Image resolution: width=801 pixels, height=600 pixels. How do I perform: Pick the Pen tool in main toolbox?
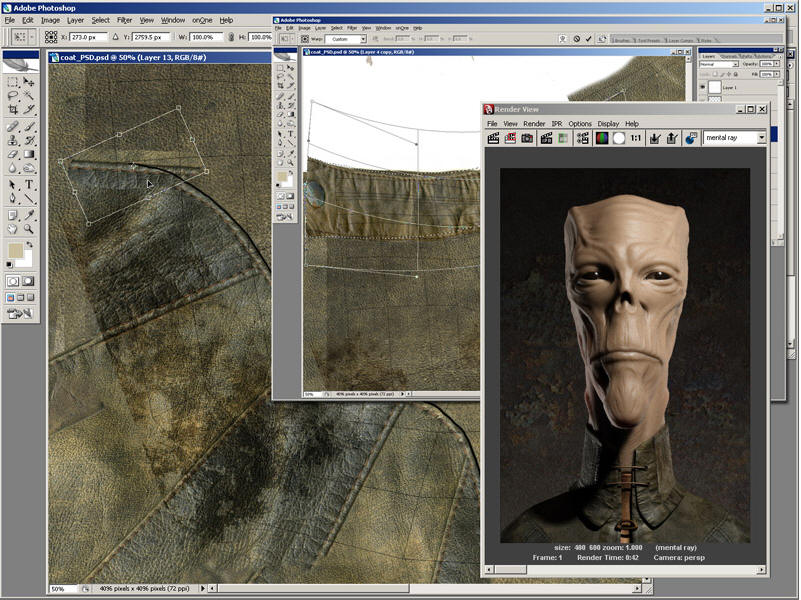tap(13, 198)
